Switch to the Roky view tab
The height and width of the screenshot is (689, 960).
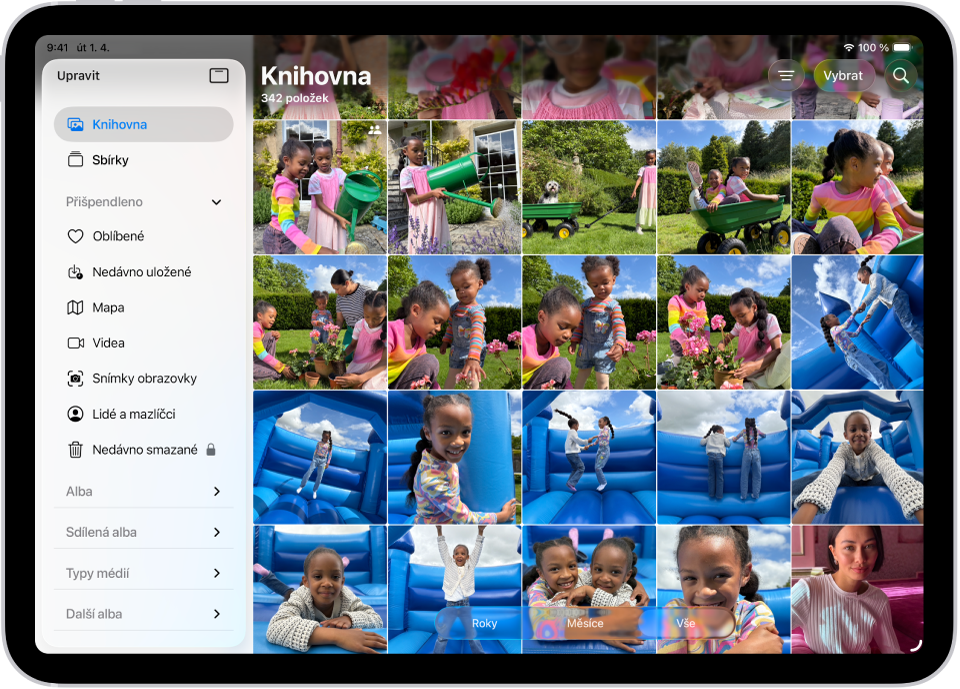click(484, 623)
